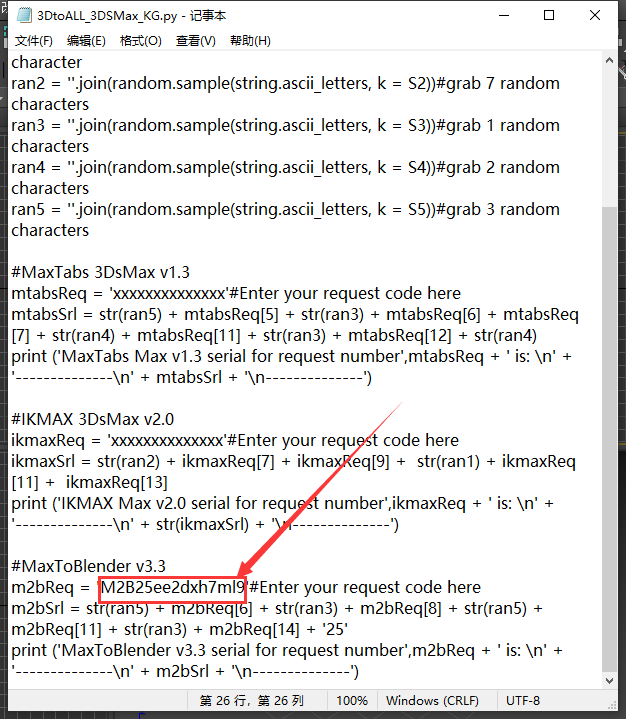
Task: Open the 查看(V) menu
Action: [x=195, y=41]
